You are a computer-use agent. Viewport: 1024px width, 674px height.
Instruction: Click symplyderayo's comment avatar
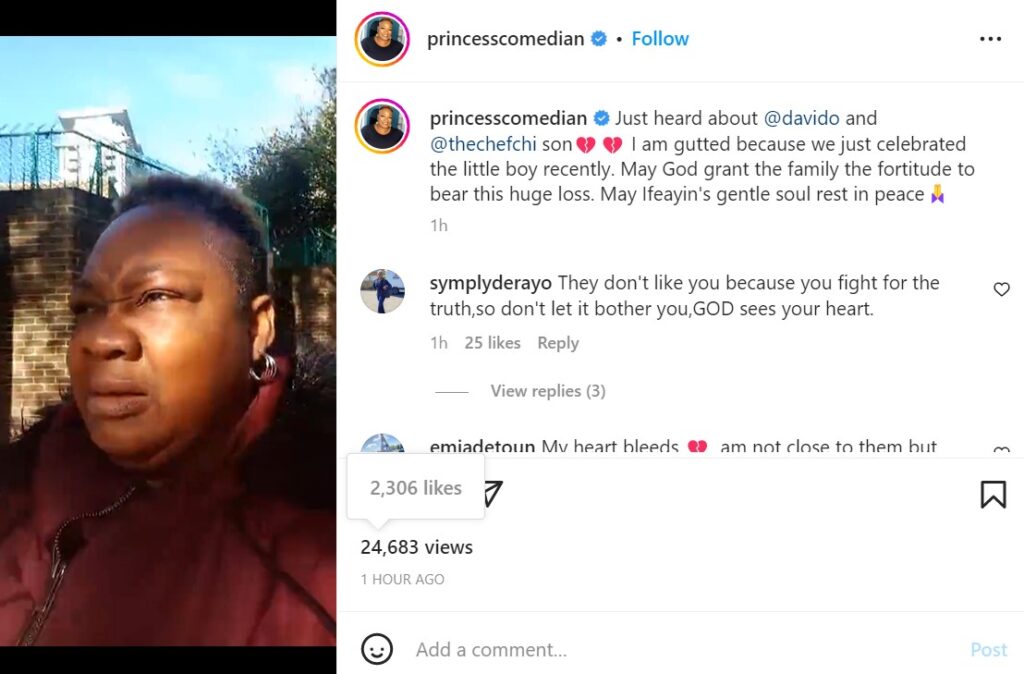pos(382,291)
